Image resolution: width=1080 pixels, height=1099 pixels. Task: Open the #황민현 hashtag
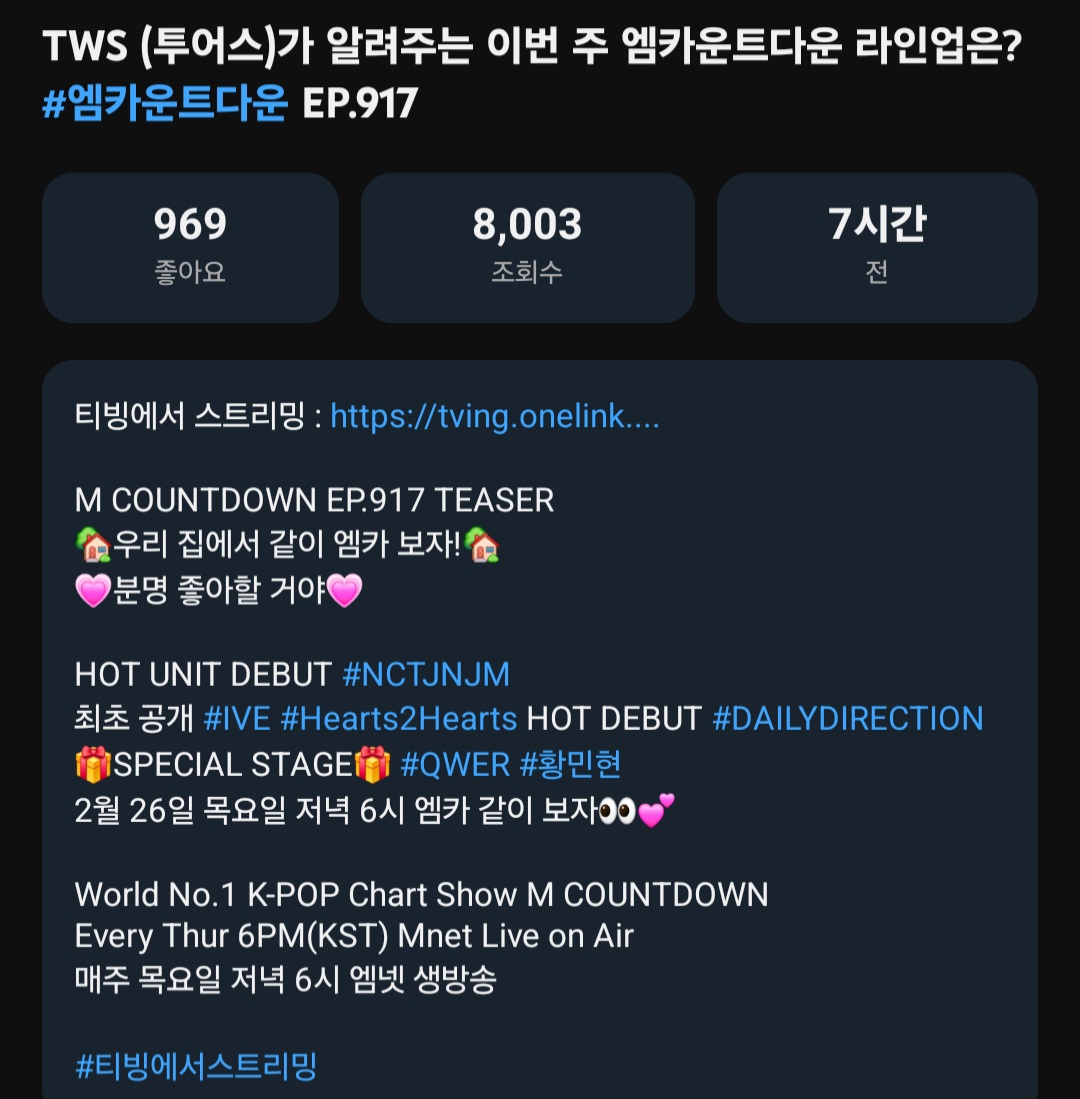coord(570,764)
